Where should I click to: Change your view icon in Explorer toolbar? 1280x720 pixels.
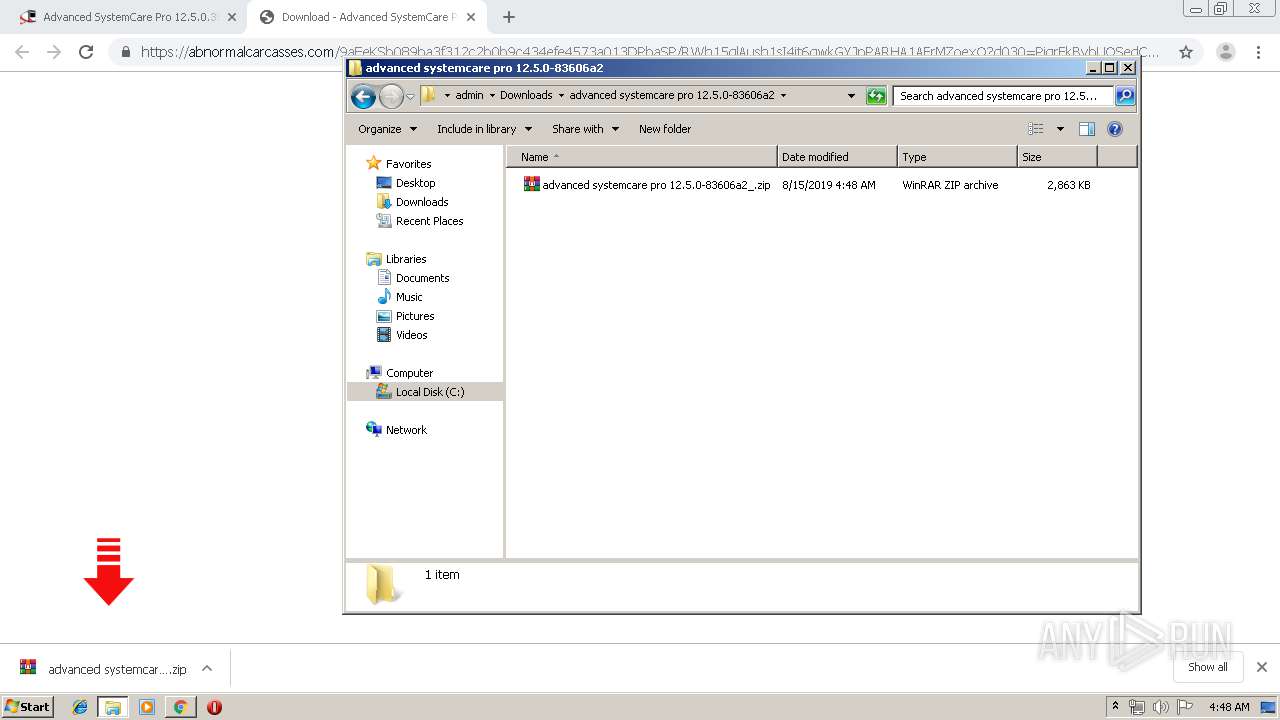point(1036,129)
